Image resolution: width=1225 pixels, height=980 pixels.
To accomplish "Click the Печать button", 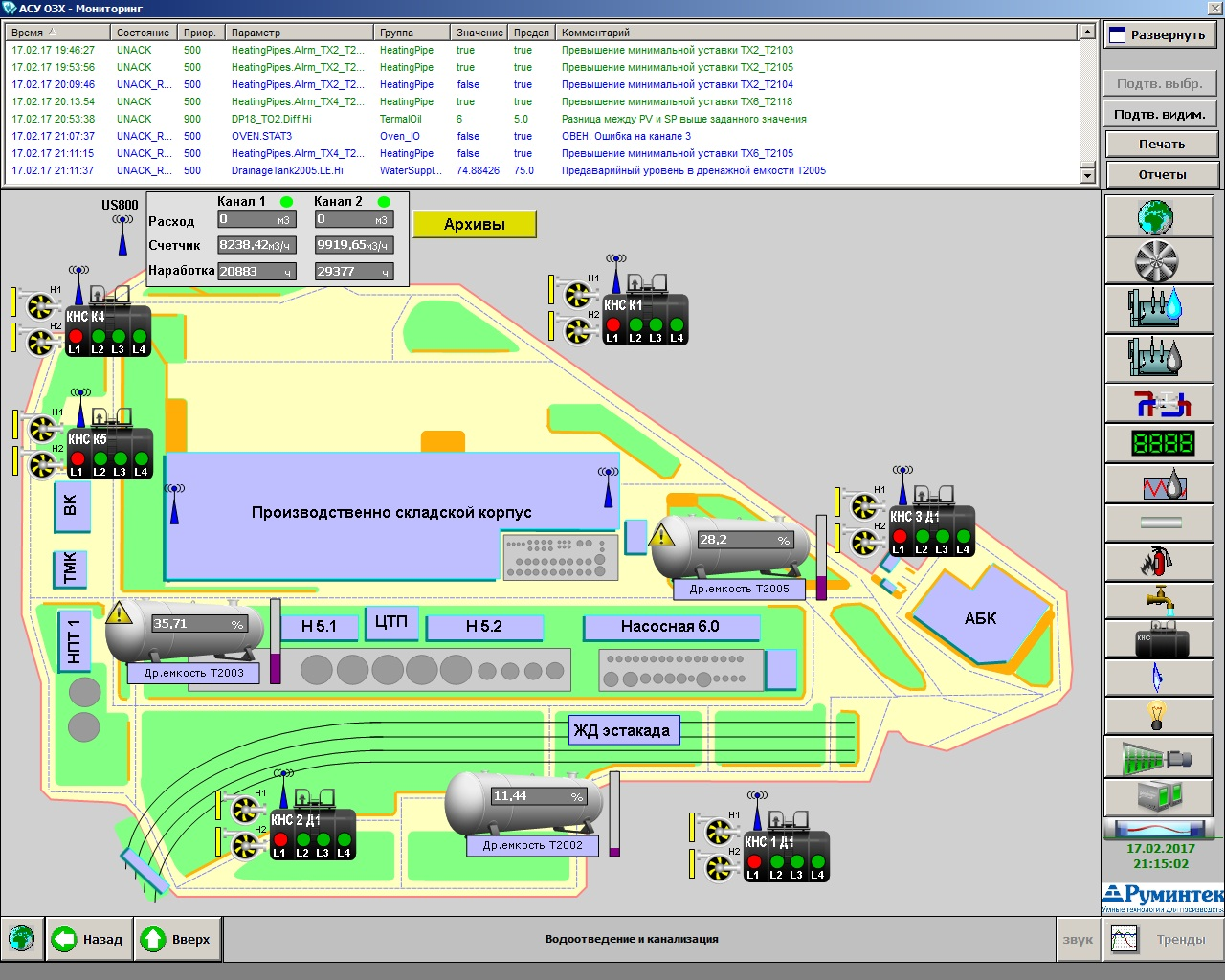I will pyautogui.click(x=1162, y=145).
